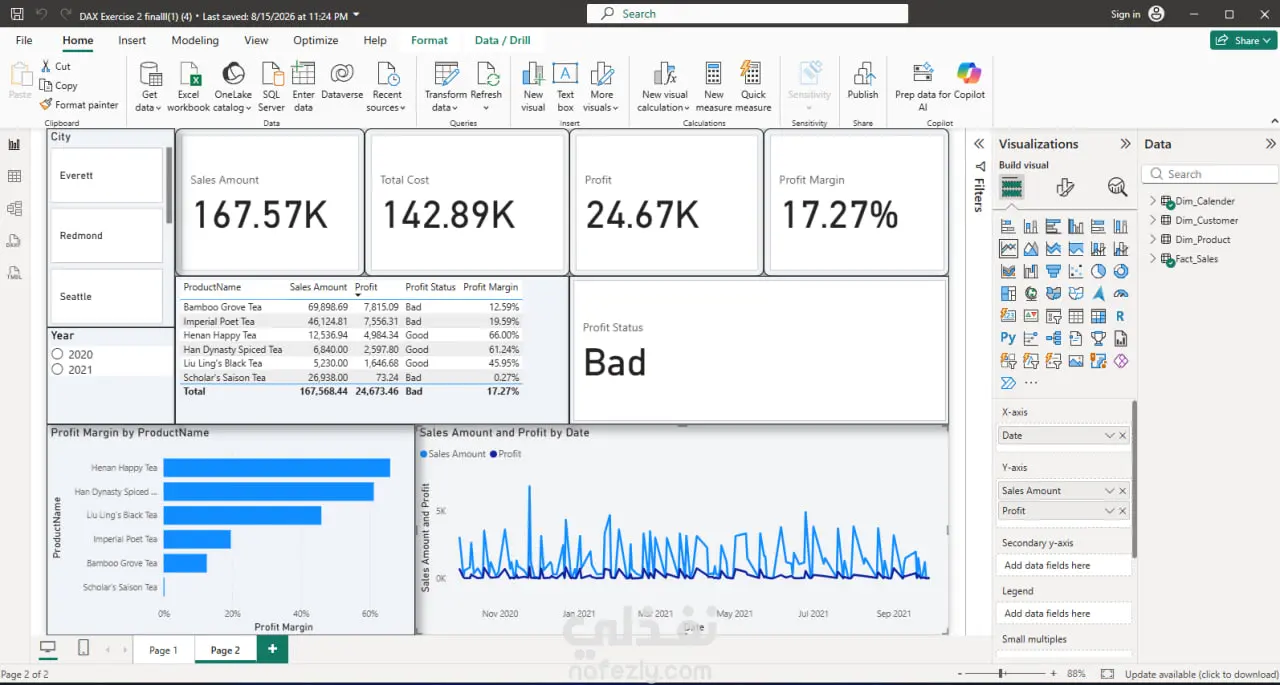Screen dimensions: 1280x685
Task: Toggle the Everett city slicer tile
Action: [106, 176]
